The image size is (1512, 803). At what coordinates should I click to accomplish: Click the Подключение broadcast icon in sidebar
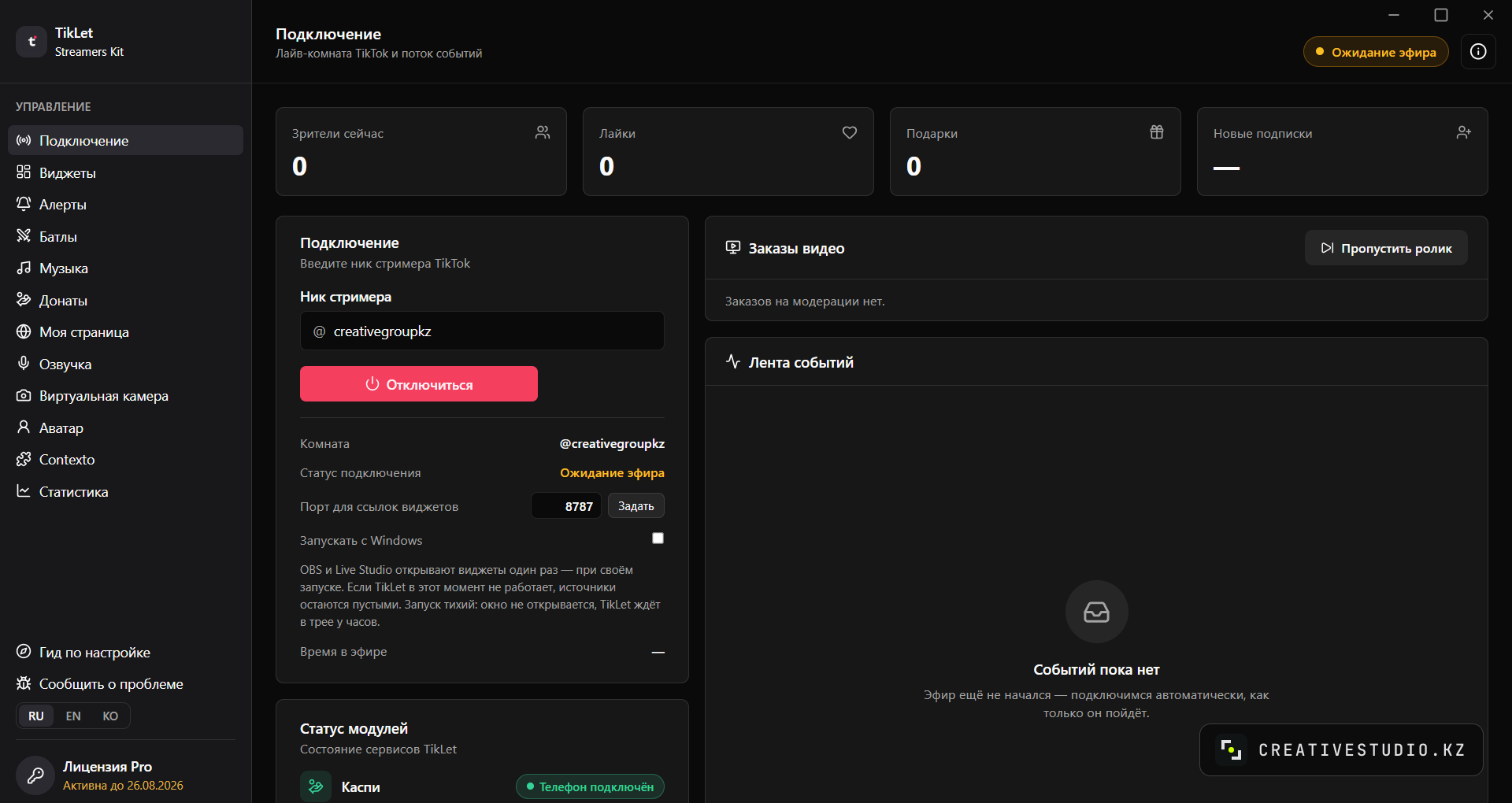click(24, 140)
